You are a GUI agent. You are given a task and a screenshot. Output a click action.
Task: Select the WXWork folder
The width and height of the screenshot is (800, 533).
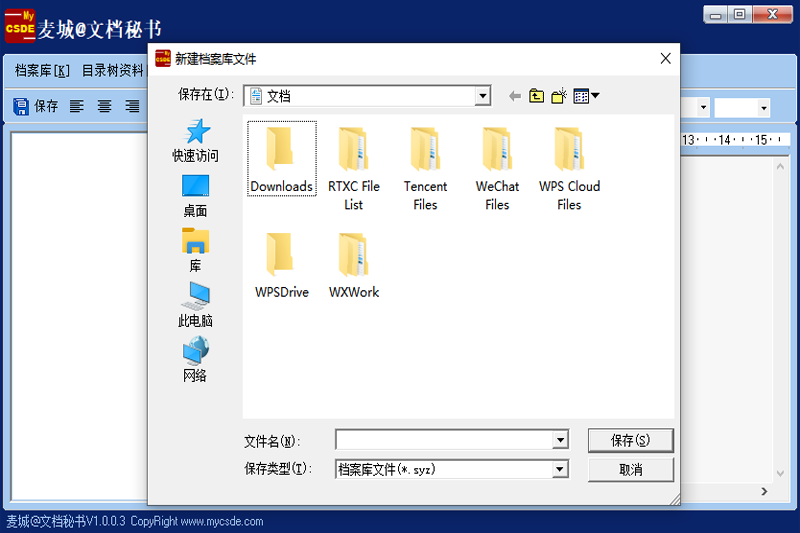coord(354,265)
